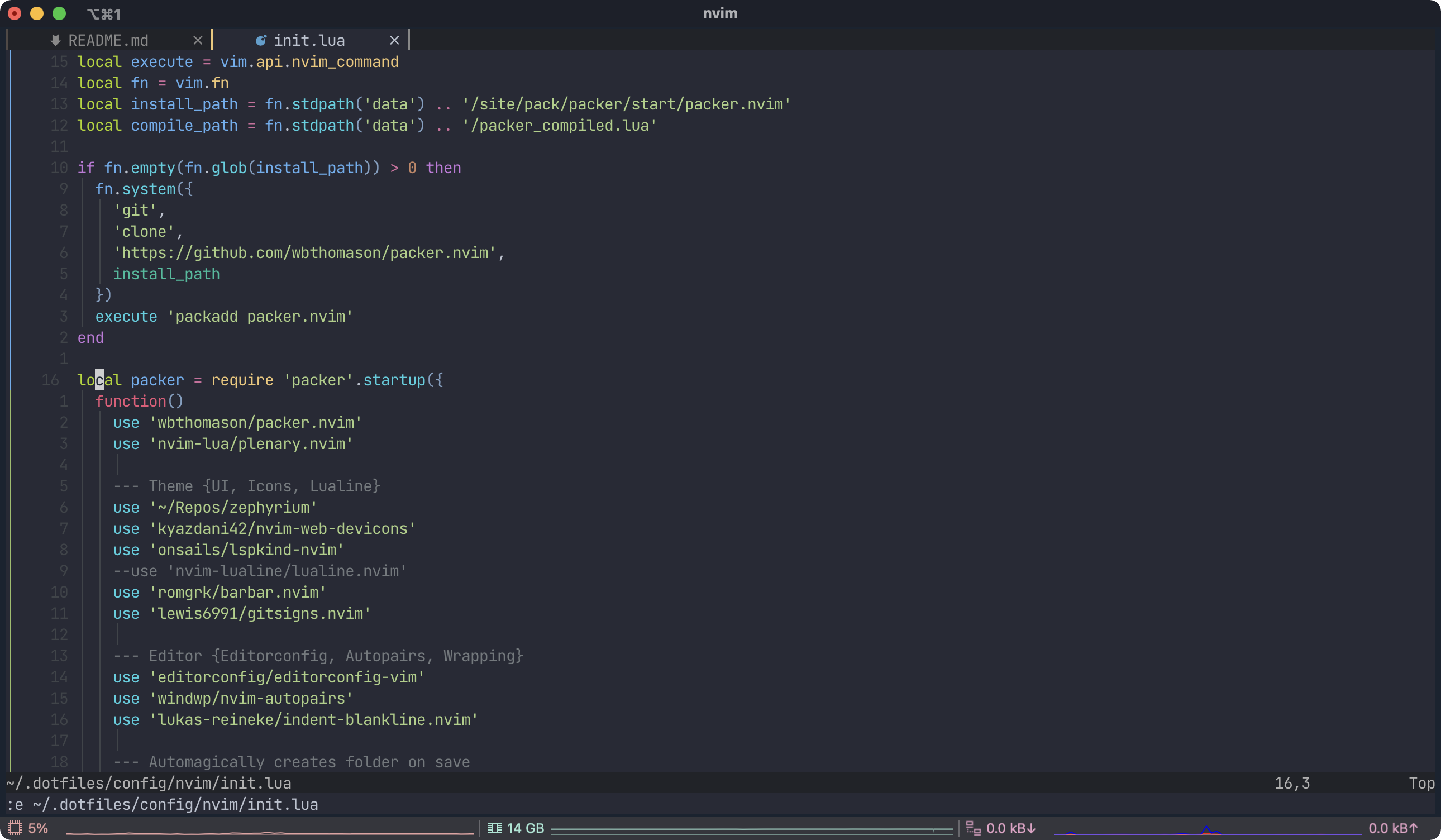Close the init.lua tab
The image size is (1441, 840).
pyautogui.click(x=394, y=41)
